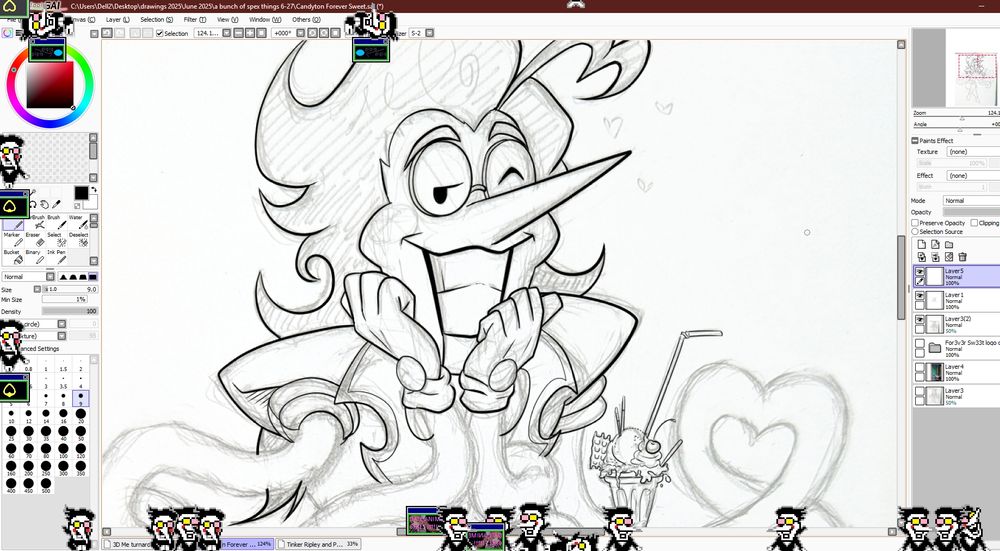Clear the selected layer contents
This screenshot has height=551, width=1000.
949,257
